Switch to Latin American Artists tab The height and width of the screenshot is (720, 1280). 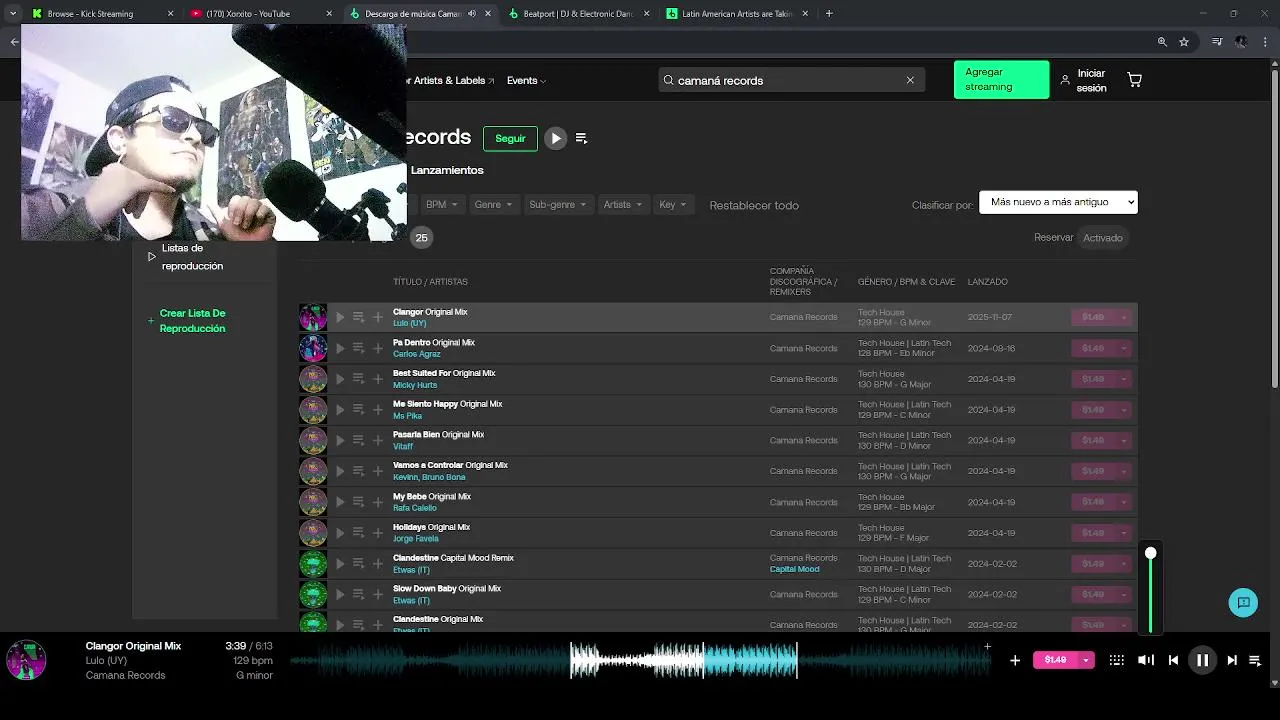tap(737, 14)
